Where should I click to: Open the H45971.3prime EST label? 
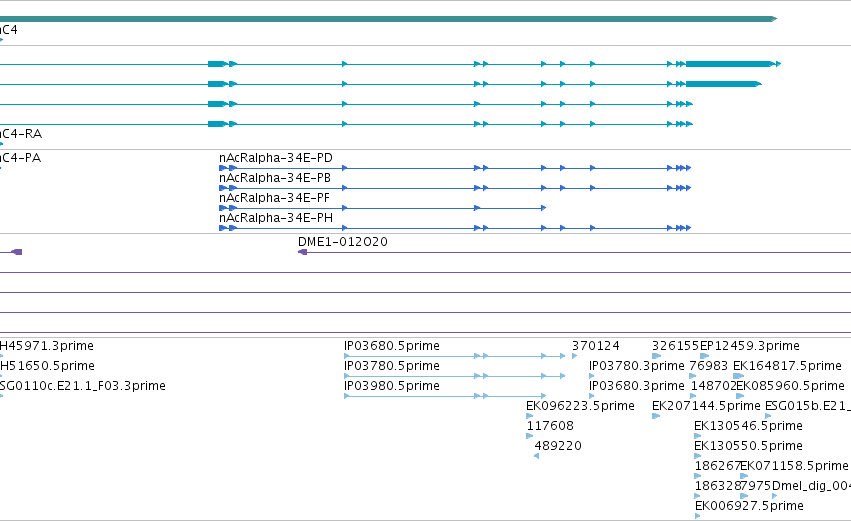click(x=47, y=346)
